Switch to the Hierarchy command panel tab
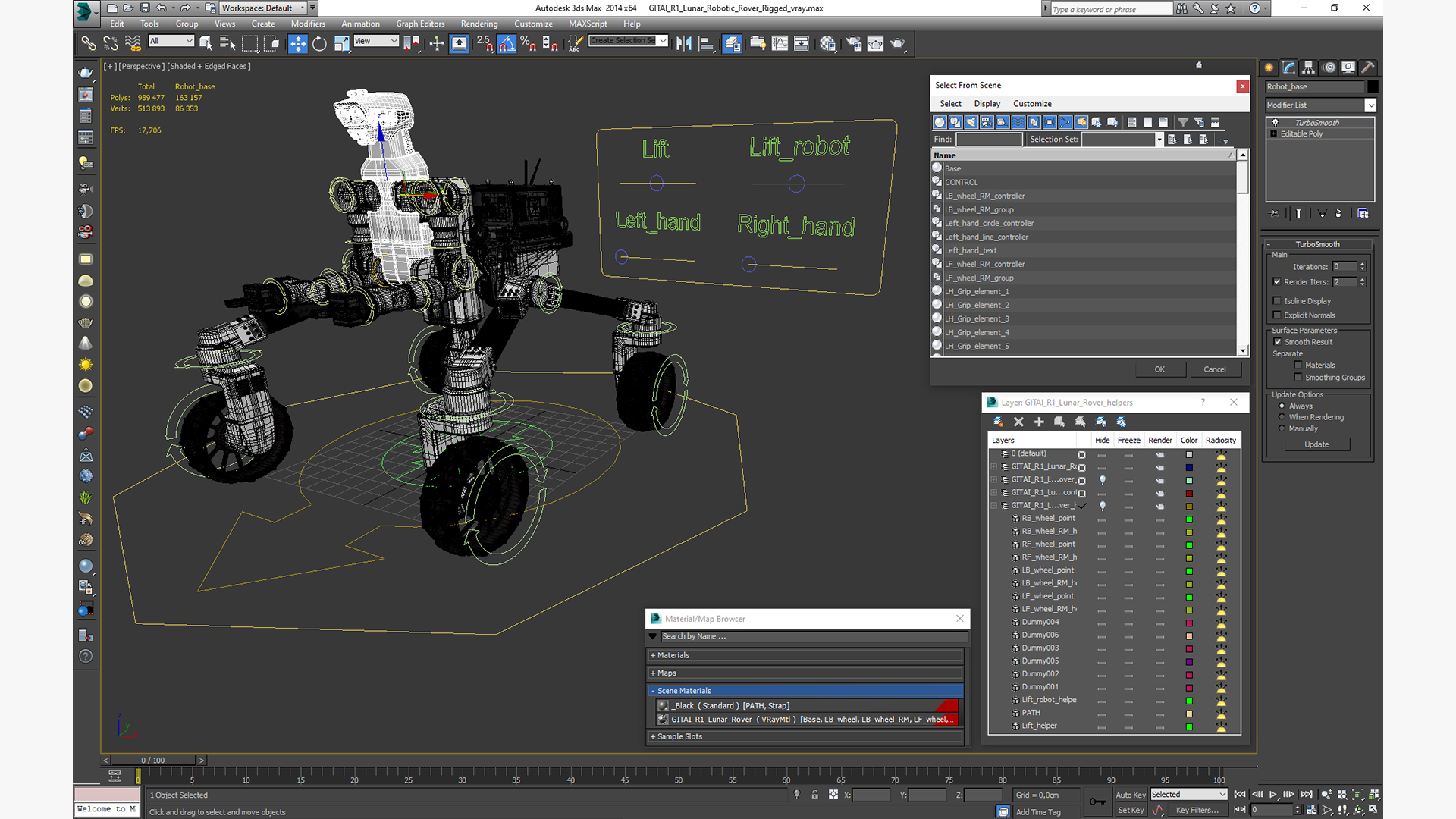 [x=1308, y=67]
